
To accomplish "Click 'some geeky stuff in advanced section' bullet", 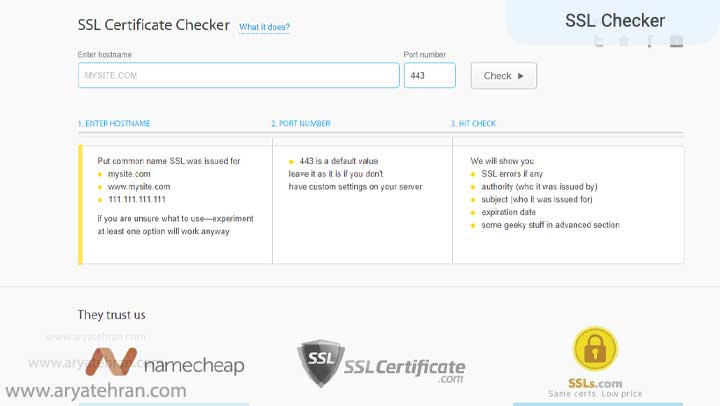I will coord(550,225).
